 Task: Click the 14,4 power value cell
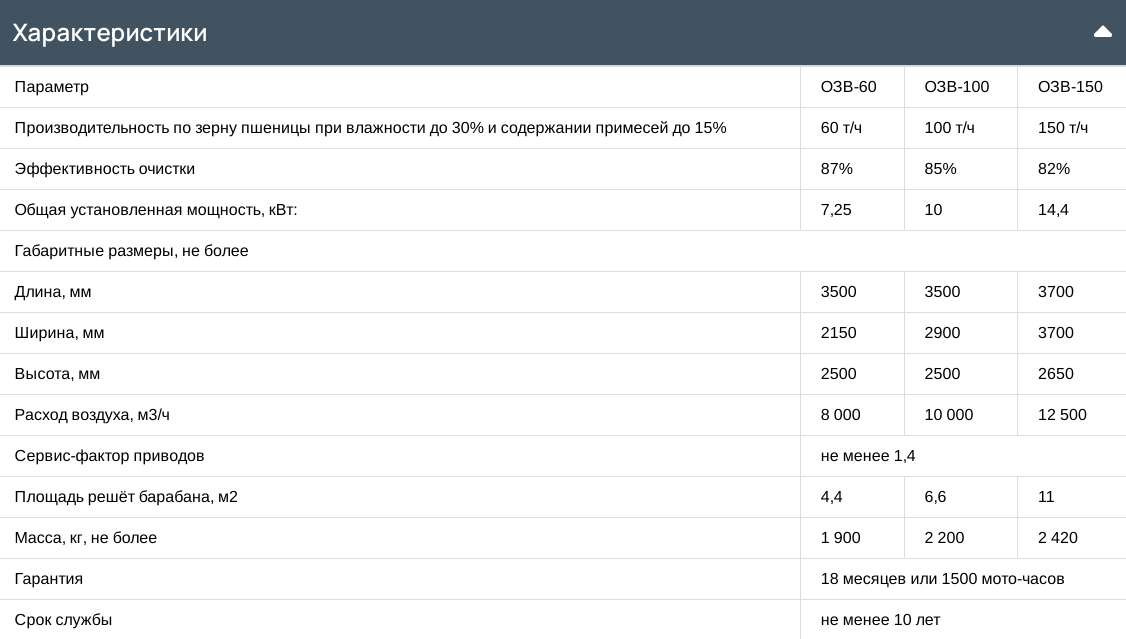coord(1053,210)
